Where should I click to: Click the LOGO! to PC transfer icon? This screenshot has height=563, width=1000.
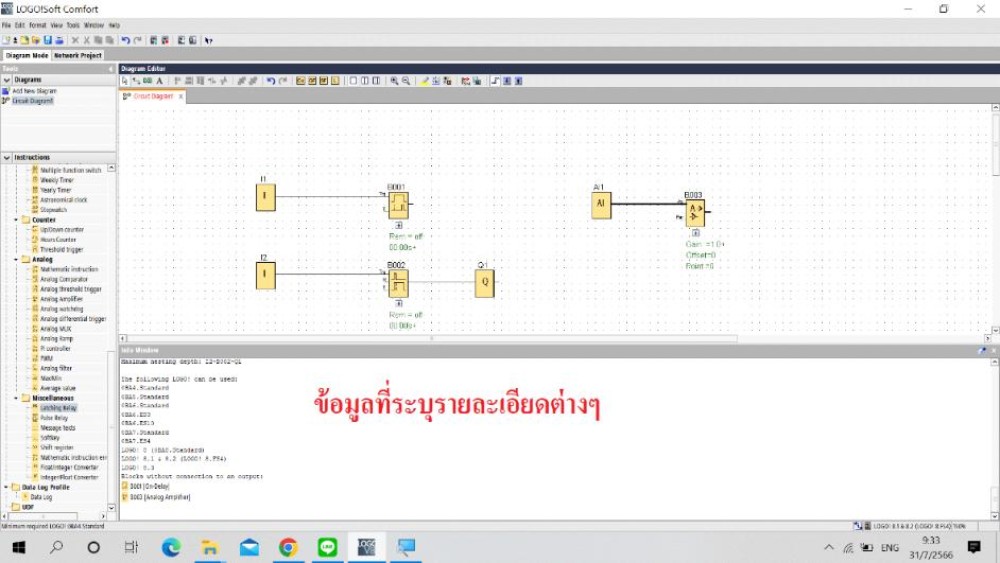click(193, 40)
